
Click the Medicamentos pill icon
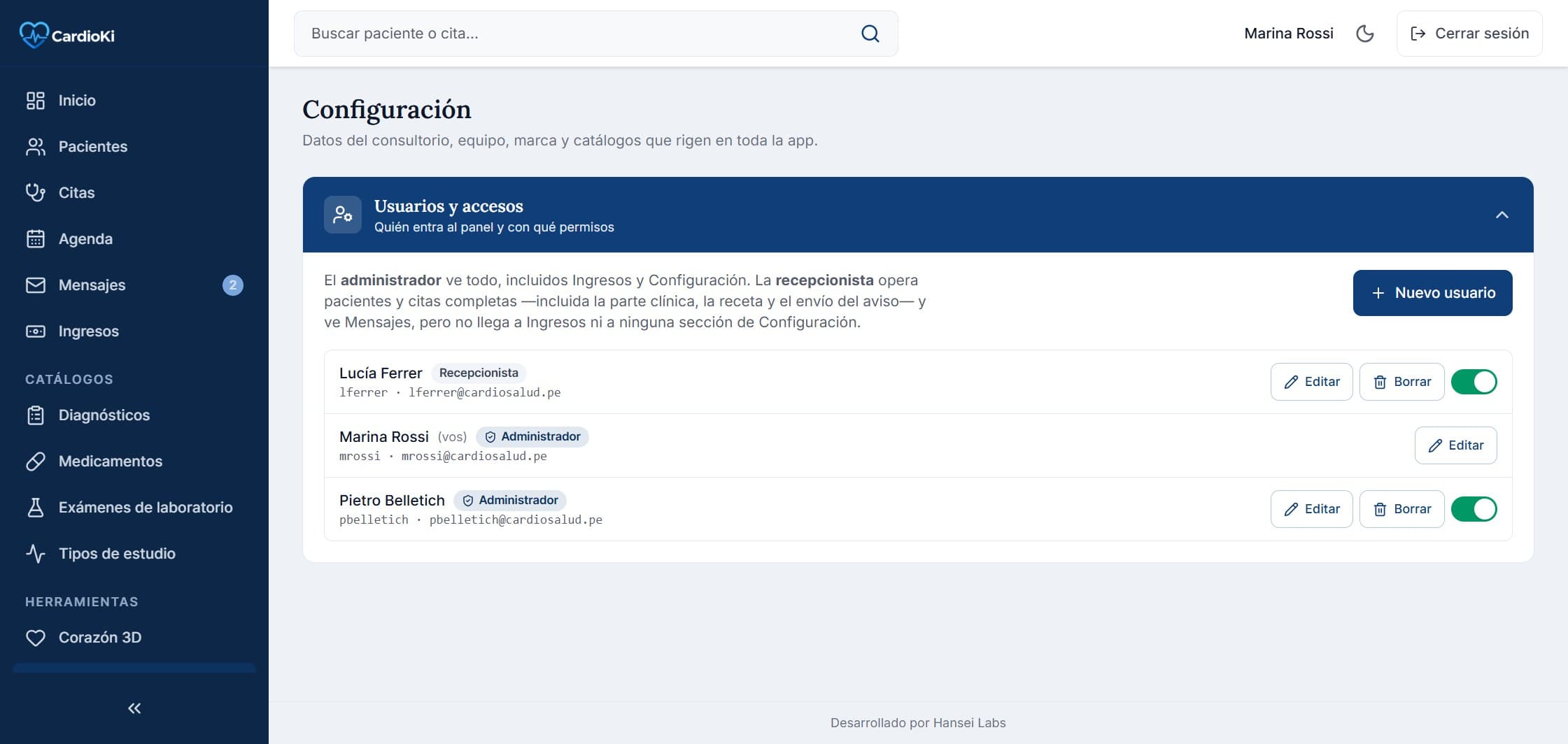point(36,462)
